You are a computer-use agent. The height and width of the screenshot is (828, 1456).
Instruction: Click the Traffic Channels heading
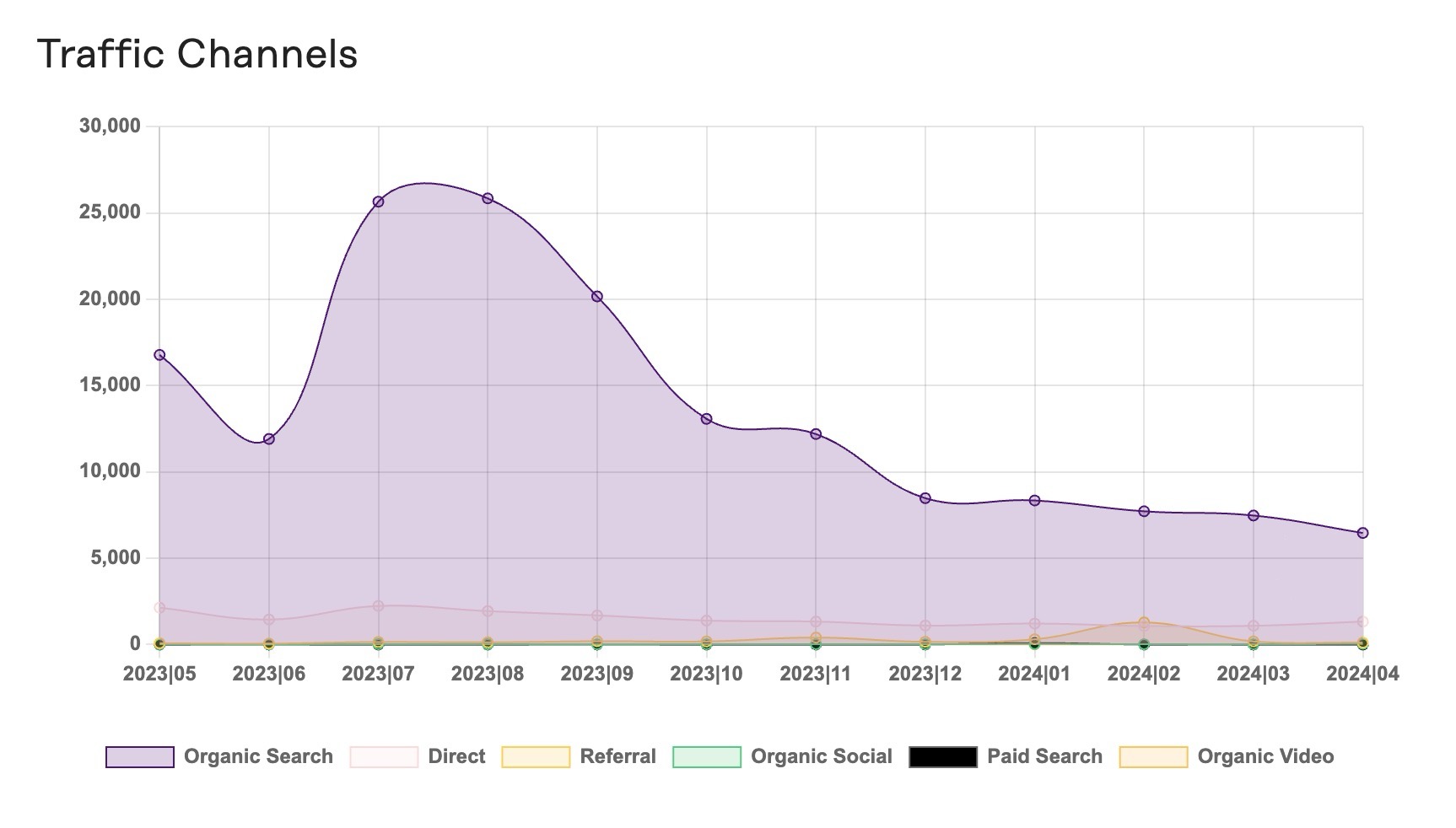198,54
